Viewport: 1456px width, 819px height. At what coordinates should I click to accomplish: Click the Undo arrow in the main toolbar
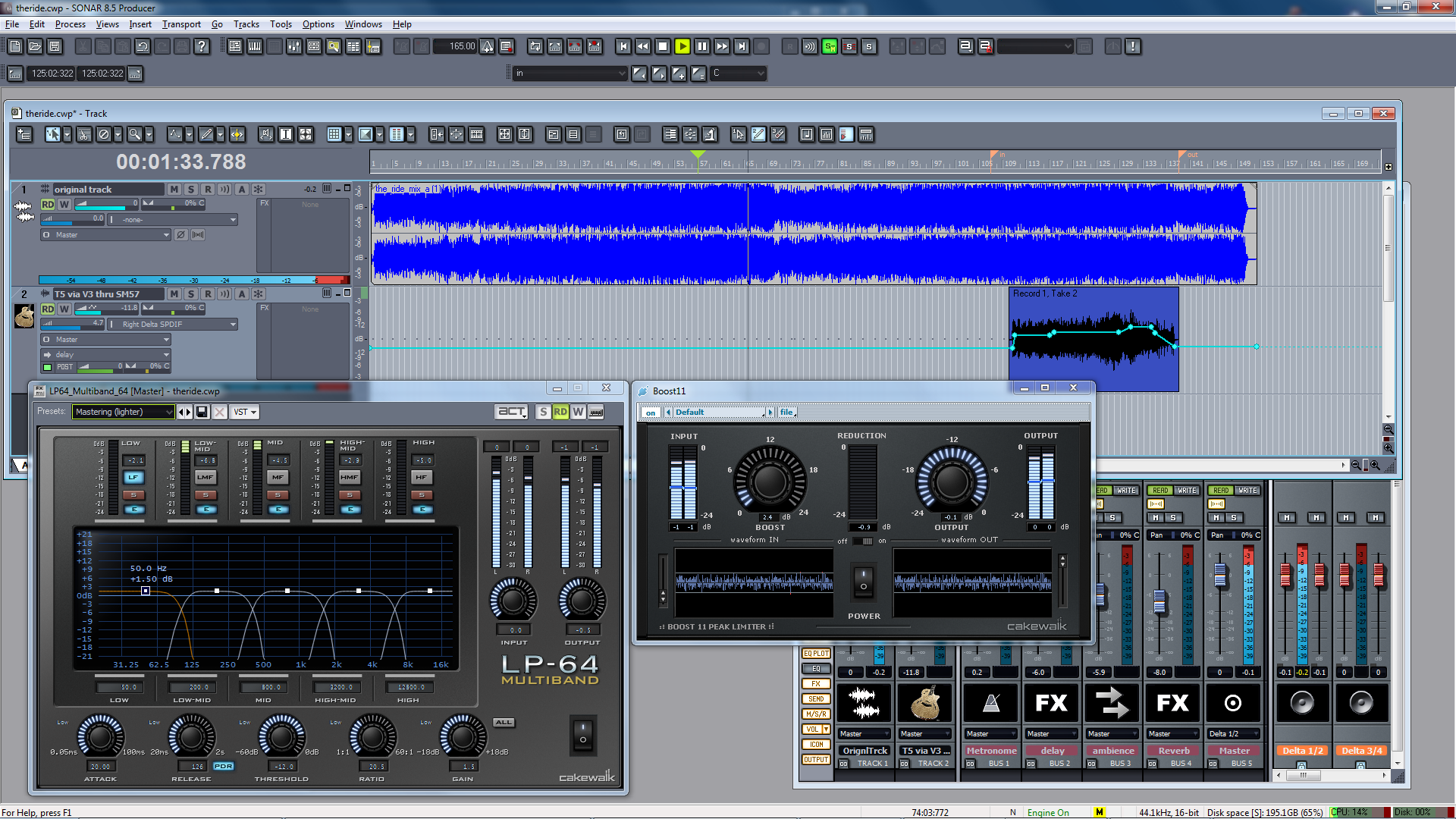tap(143, 46)
